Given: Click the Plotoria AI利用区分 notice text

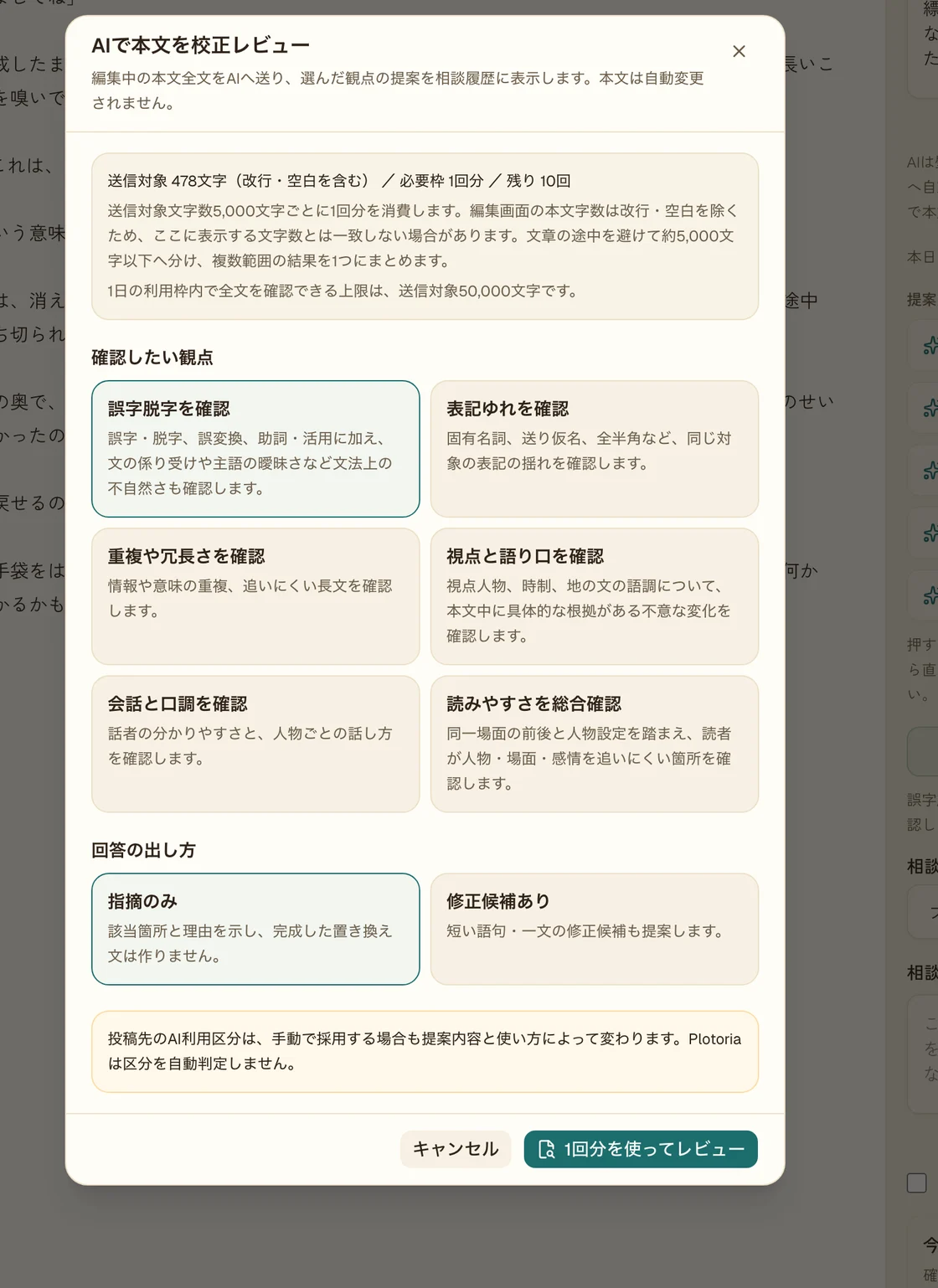Looking at the screenshot, I should coord(425,1051).
